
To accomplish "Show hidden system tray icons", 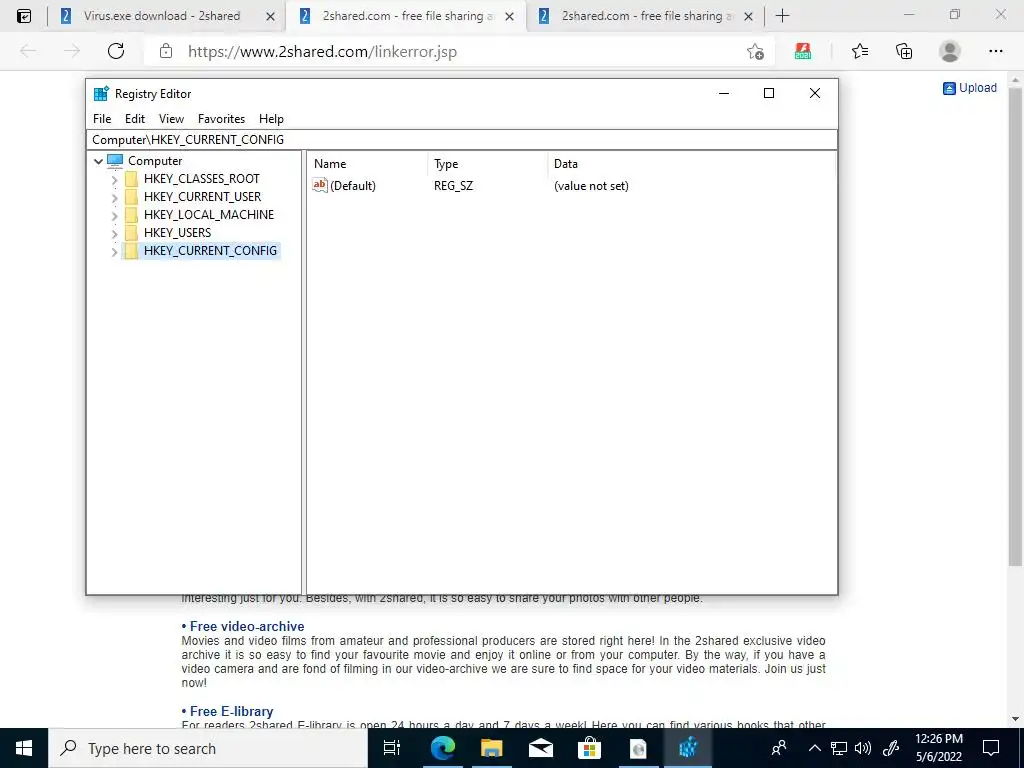I will click(x=814, y=748).
